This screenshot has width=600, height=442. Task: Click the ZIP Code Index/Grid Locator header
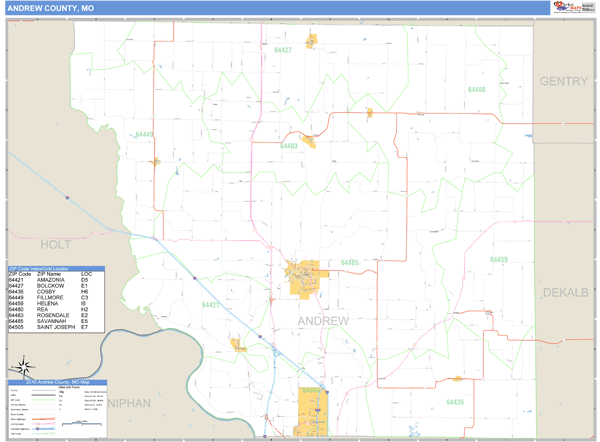(49, 268)
